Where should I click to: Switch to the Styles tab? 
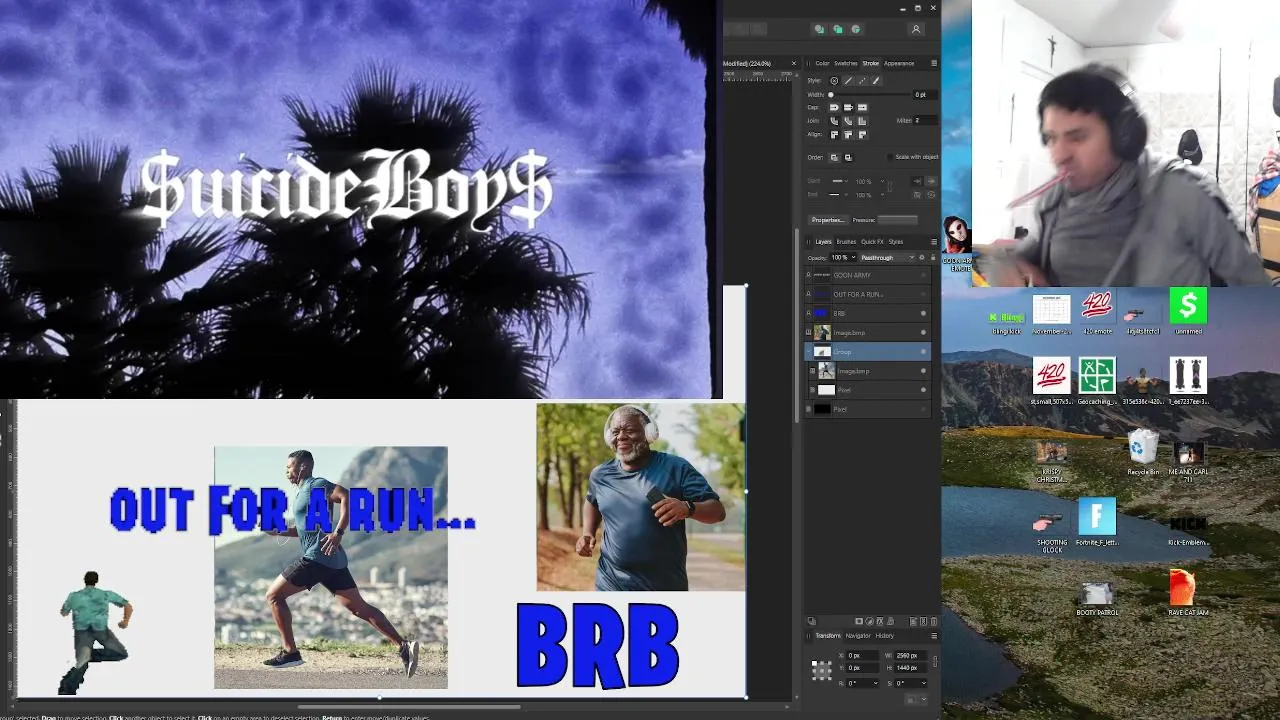coord(896,242)
